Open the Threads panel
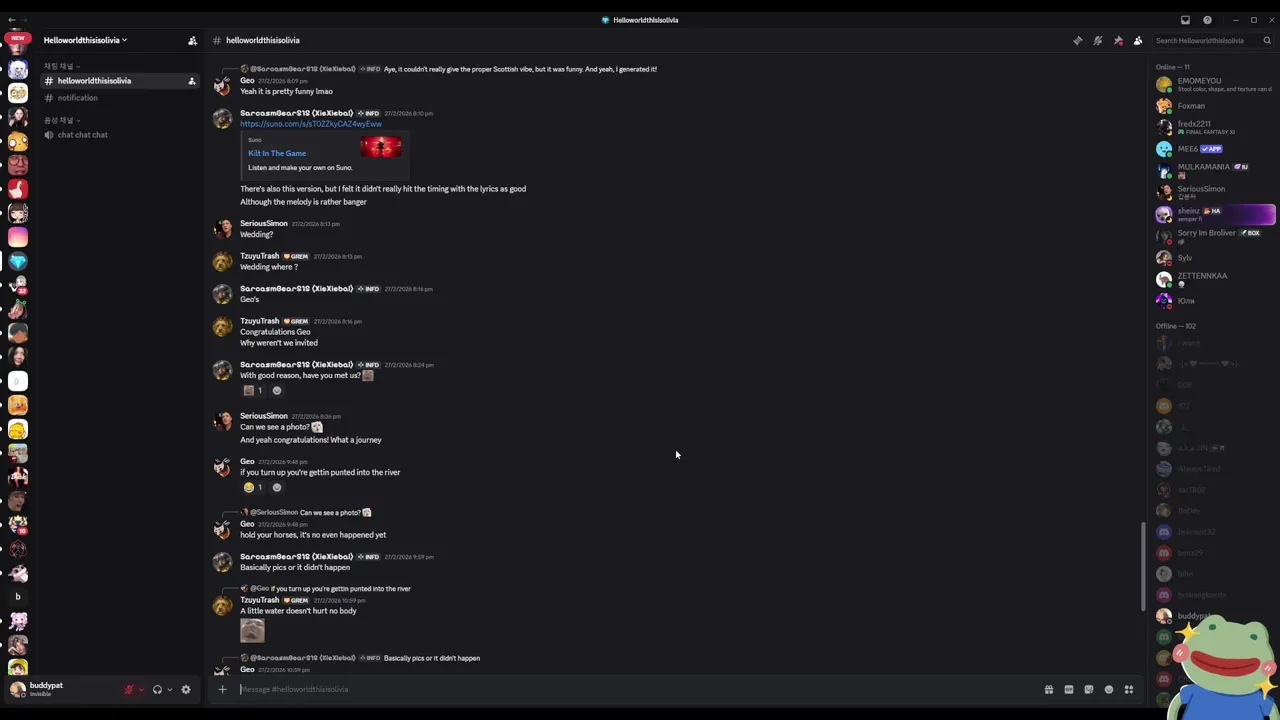The height and width of the screenshot is (720, 1280). click(1077, 41)
